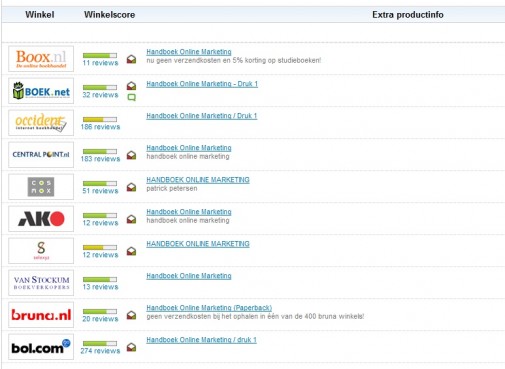This screenshot has height=369, width=505.
Task: Open Centralpoint's Handboek Online Marketing link
Action: click(189, 148)
